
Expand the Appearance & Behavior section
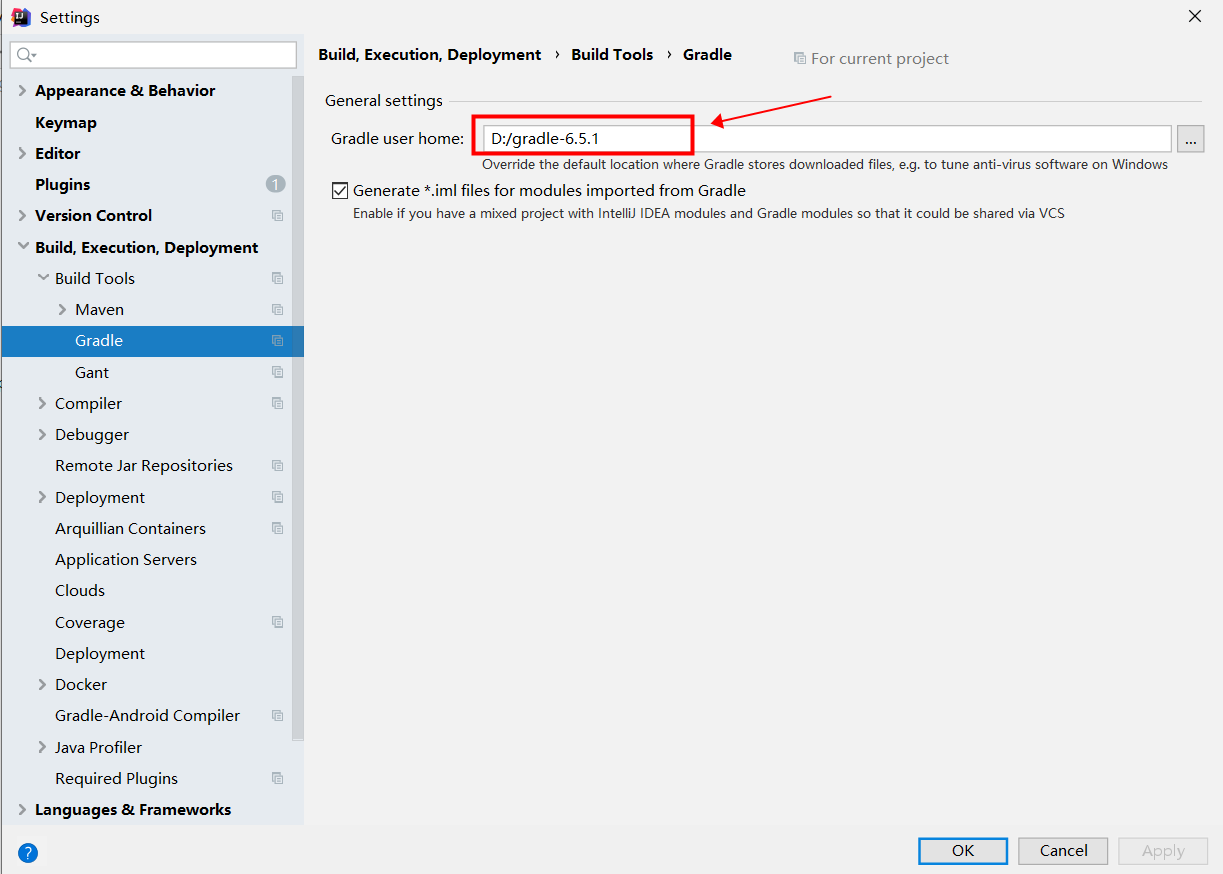pos(22,91)
